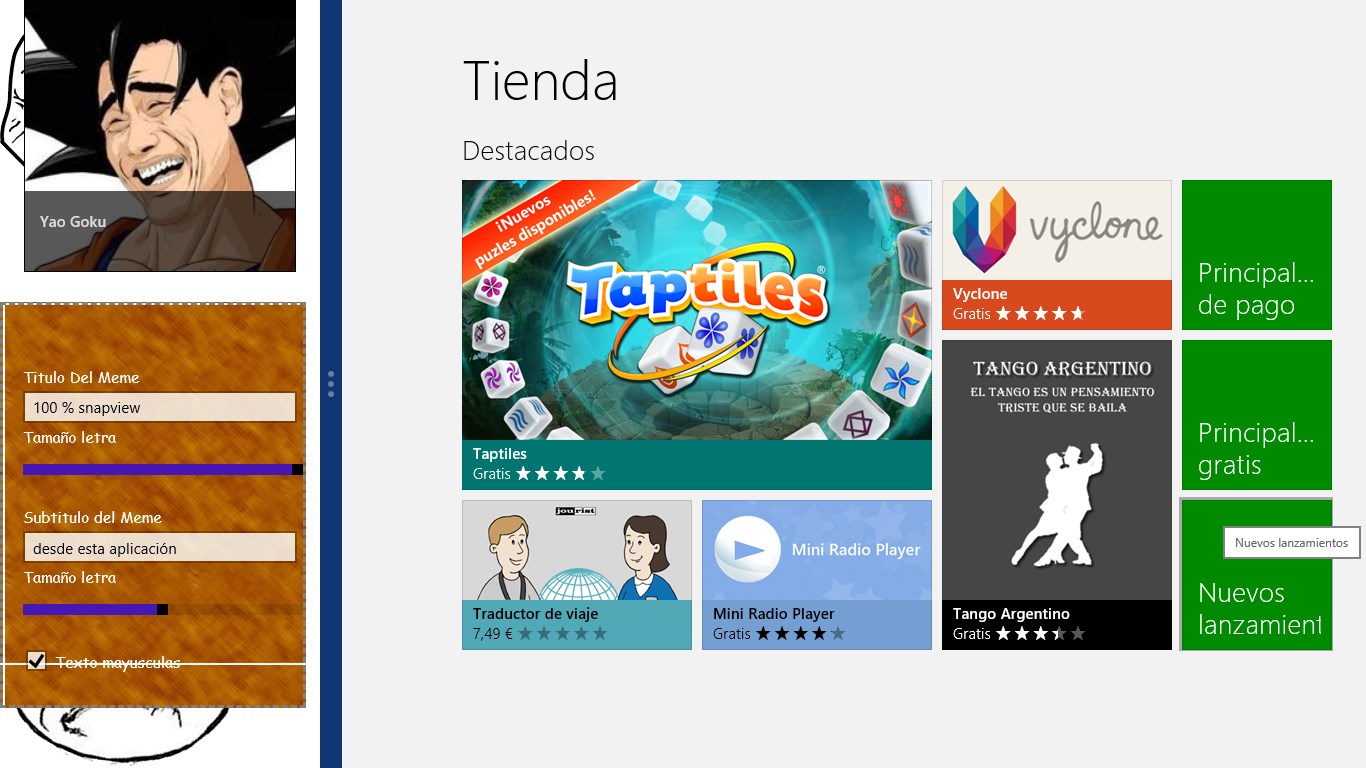1366x768 pixels.
Task: Toggle the Texto mayusculas checkbox
Action: (36, 660)
